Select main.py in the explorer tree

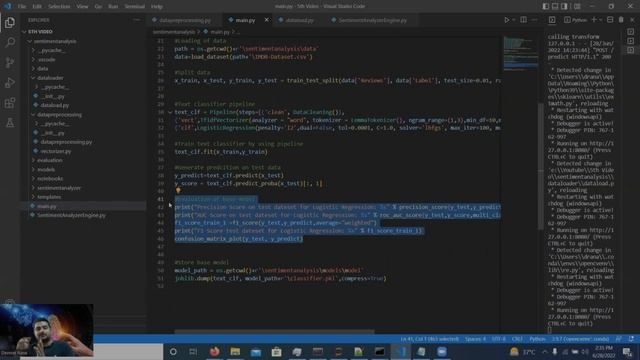point(83,206)
